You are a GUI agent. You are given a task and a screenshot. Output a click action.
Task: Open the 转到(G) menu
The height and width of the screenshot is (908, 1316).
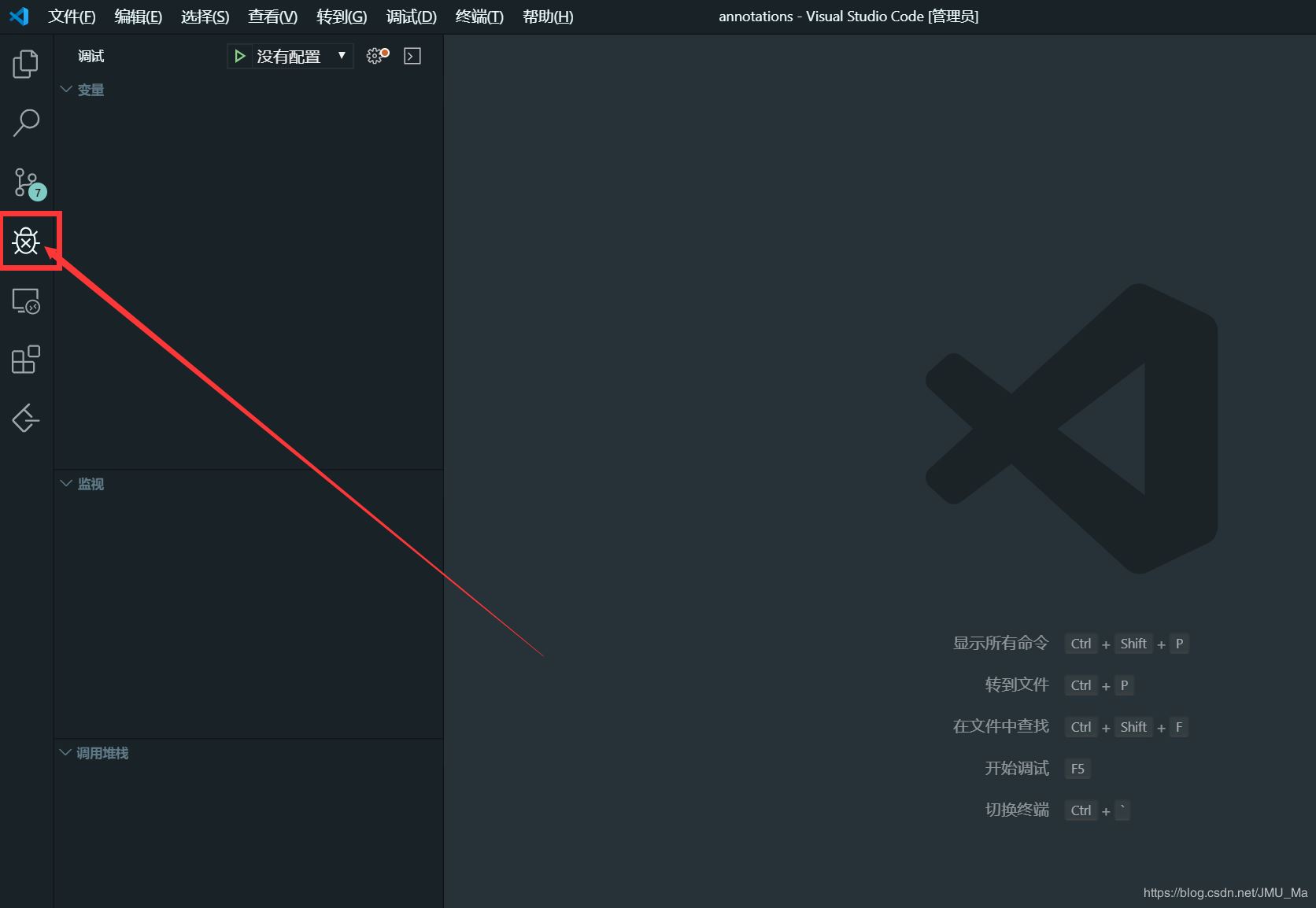point(342,17)
